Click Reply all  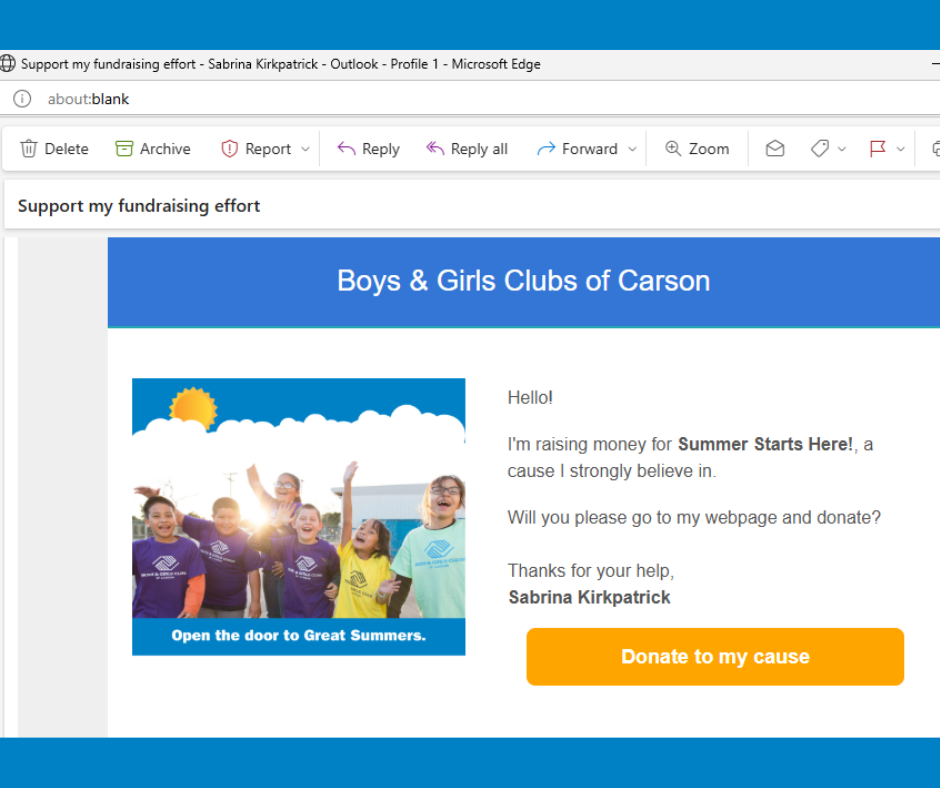(x=466, y=148)
